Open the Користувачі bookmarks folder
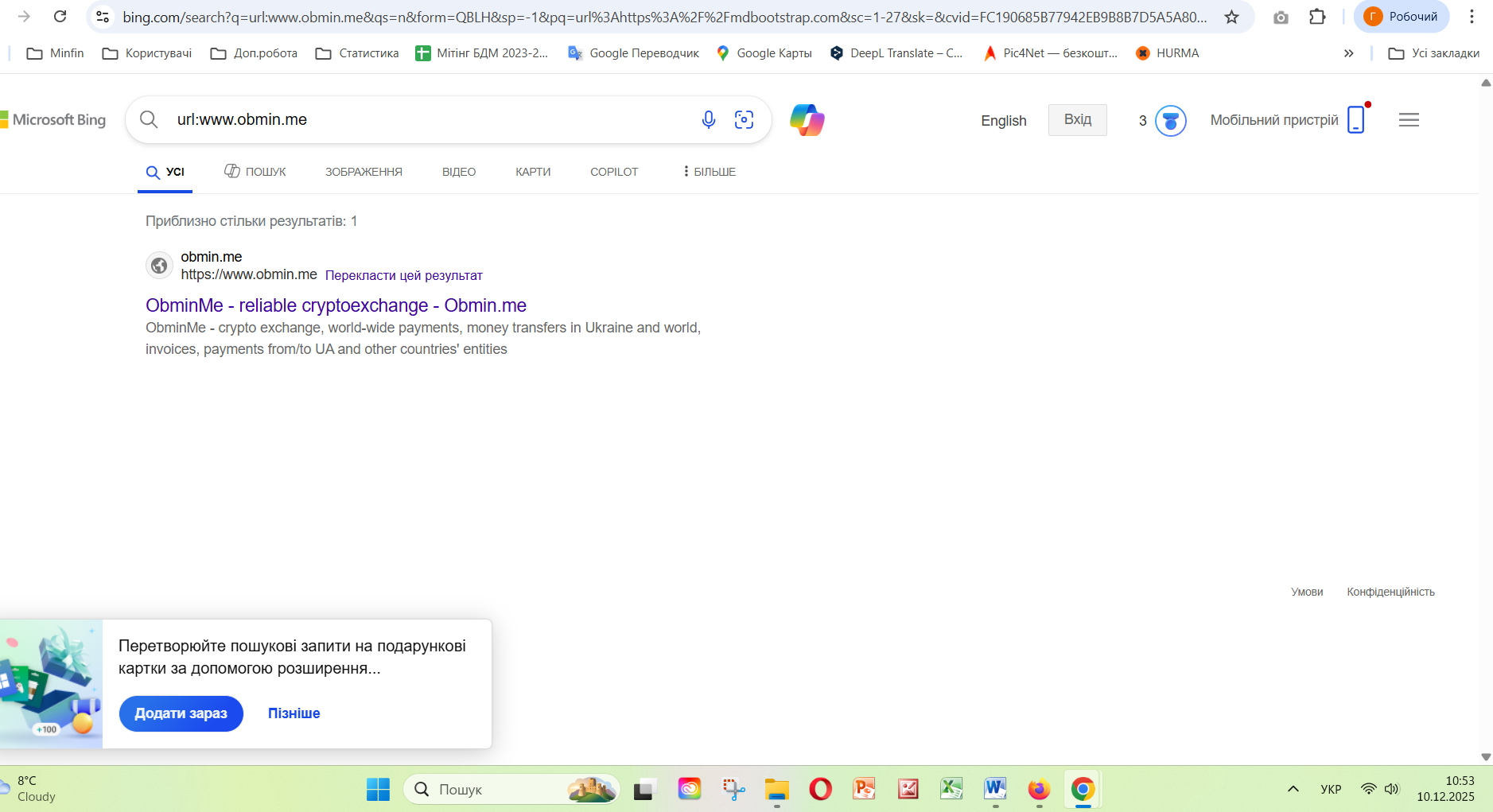 point(147,53)
